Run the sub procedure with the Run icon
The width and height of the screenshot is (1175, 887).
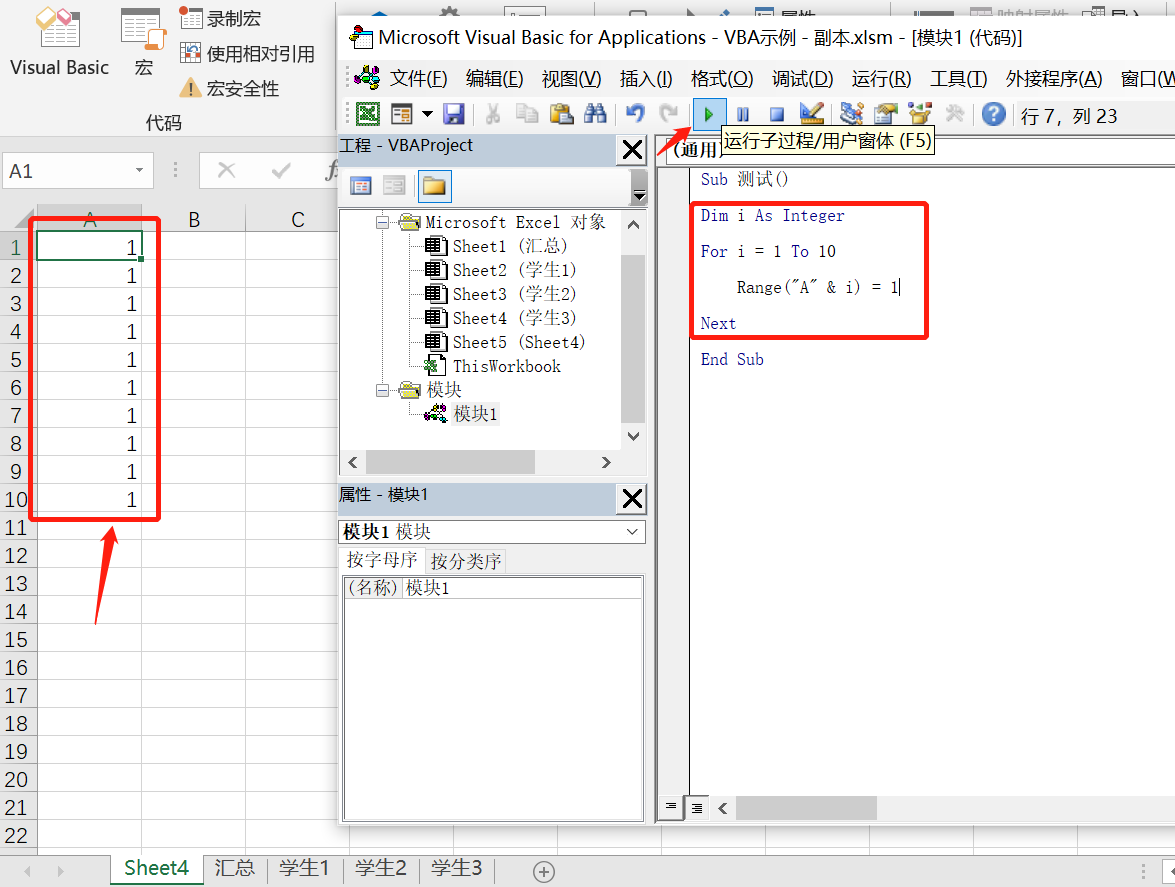tap(709, 114)
